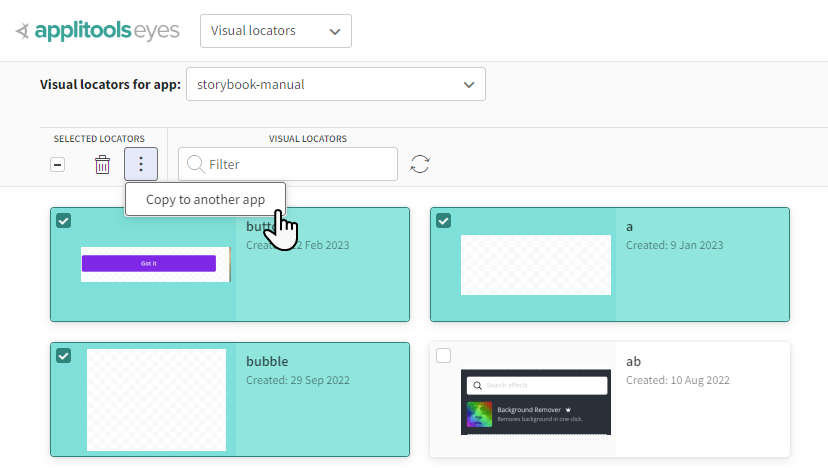This screenshot has width=828, height=468.
Task: Type in the Filter input field
Action: 300,164
